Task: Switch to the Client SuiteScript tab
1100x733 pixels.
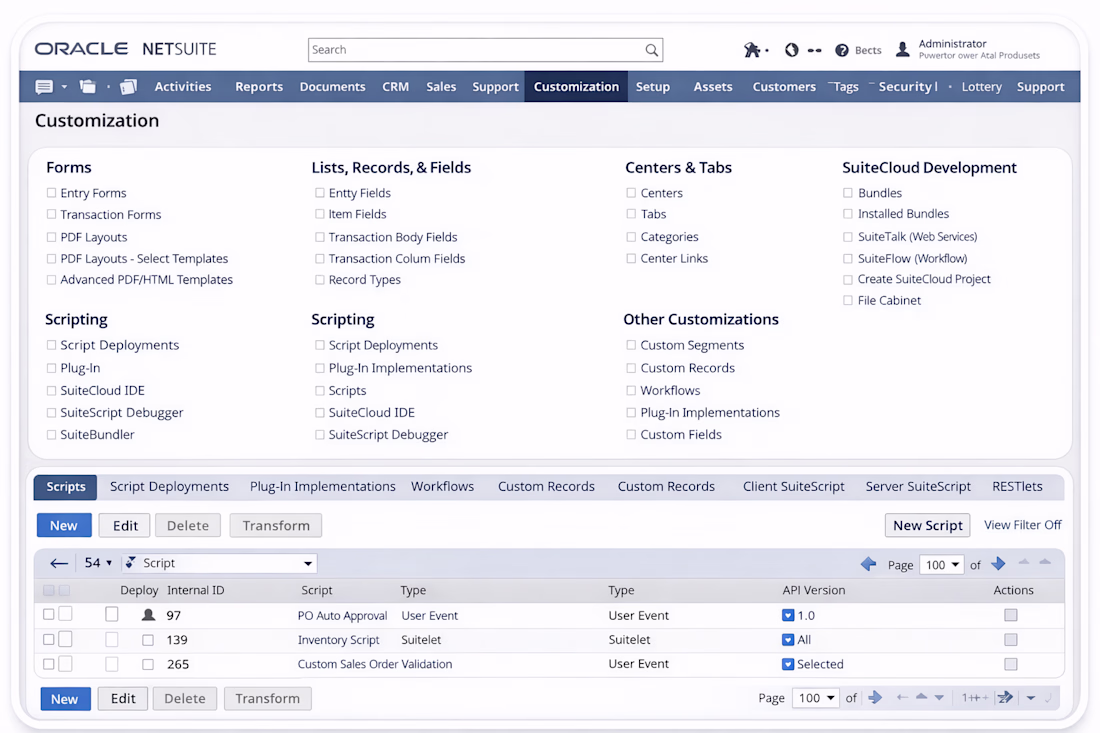Action: tap(793, 486)
